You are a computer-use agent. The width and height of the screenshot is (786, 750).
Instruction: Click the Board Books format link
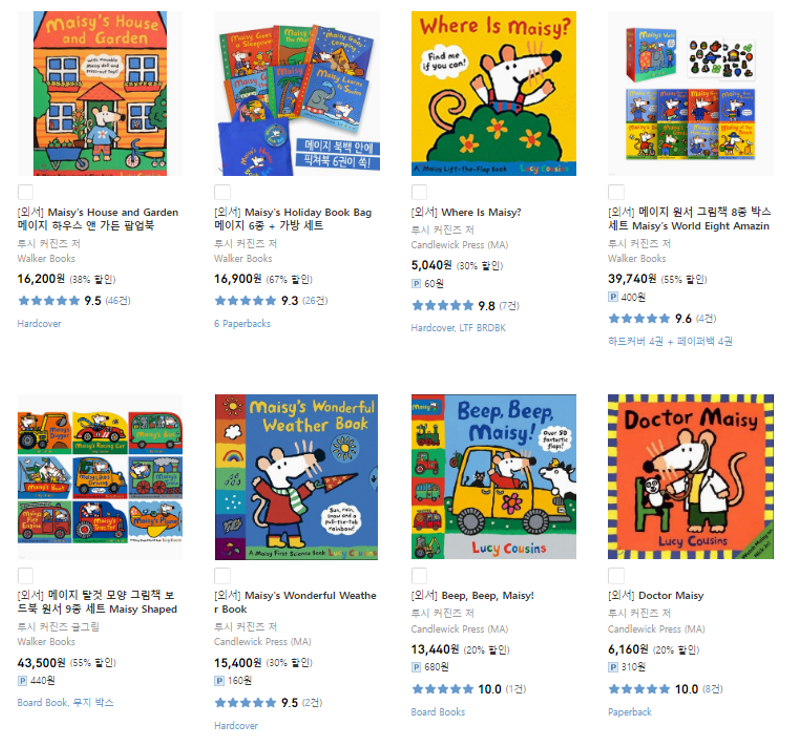click(438, 712)
